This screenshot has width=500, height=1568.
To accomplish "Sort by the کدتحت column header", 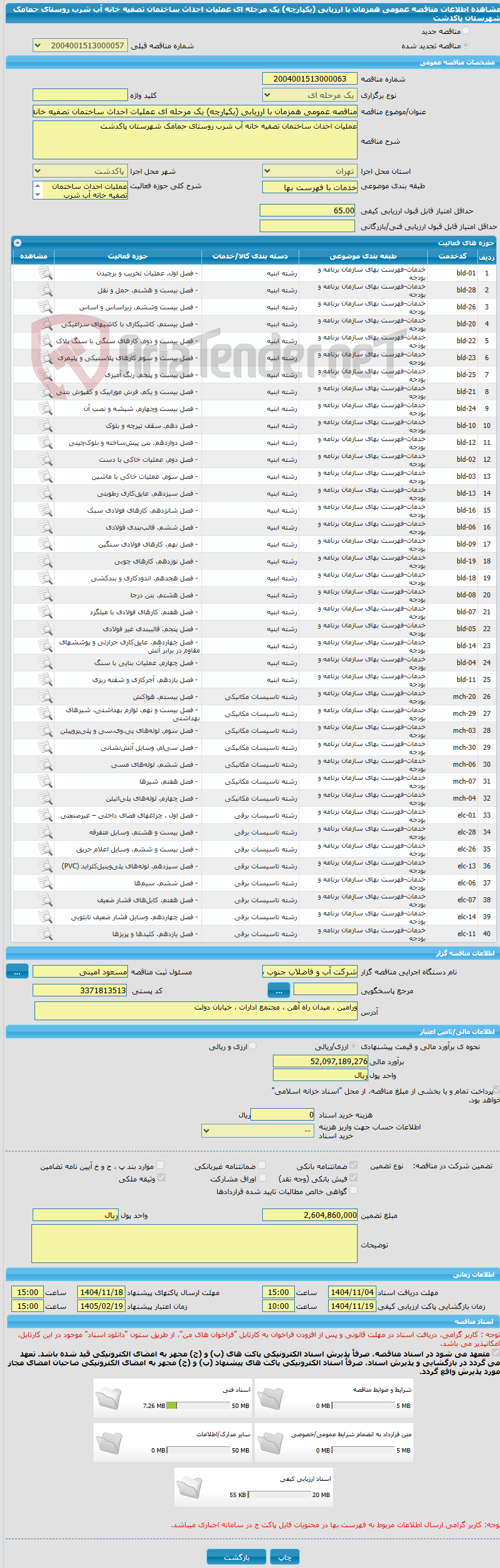I will [x=452, y=256].
